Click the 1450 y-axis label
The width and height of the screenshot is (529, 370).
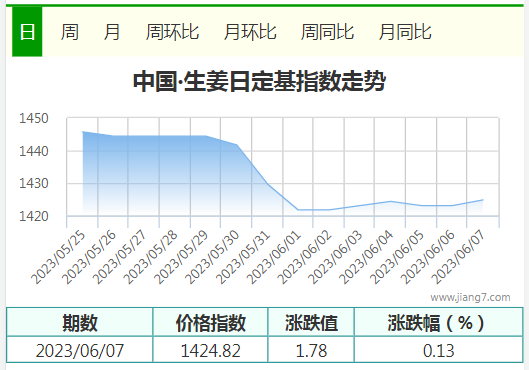pyautogui.click(x=34, y=119)
